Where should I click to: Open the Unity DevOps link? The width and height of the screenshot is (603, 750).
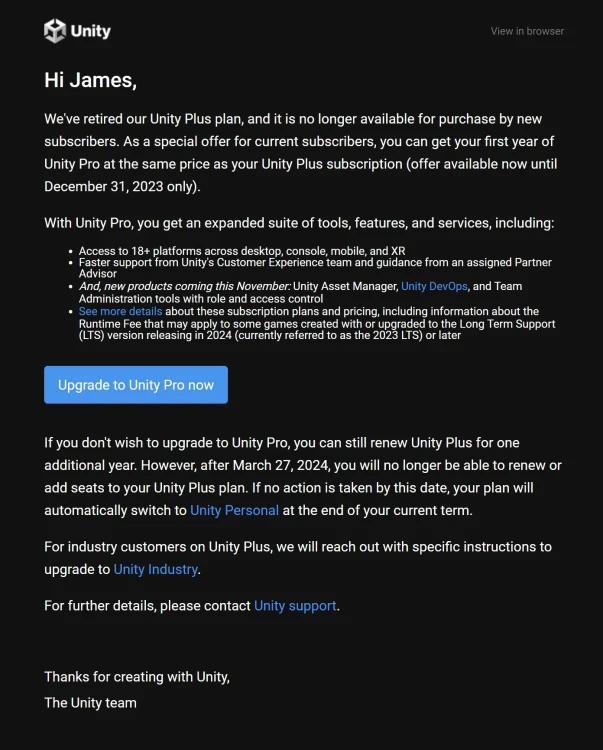[x=434, y=286]
